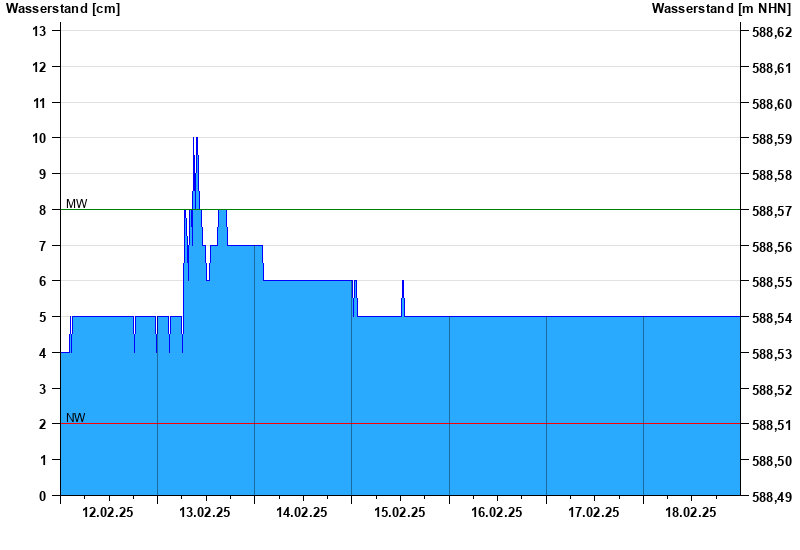Select the 15.02.25 date on the x-axis

(399, 513)
